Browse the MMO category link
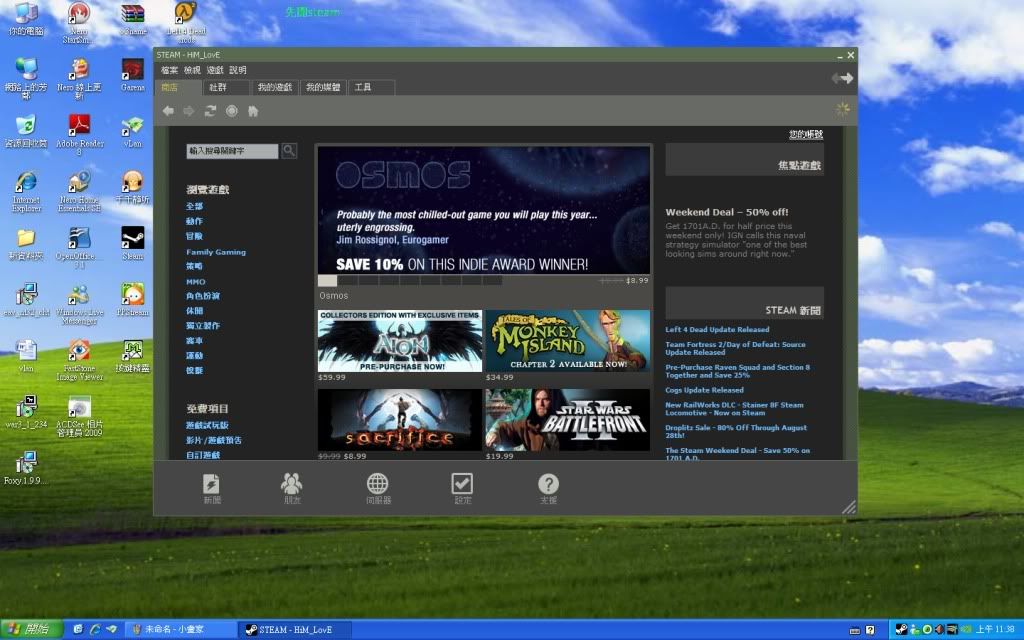The width and height of the screenshot is (1024, 640). click(x=196, y=281)
